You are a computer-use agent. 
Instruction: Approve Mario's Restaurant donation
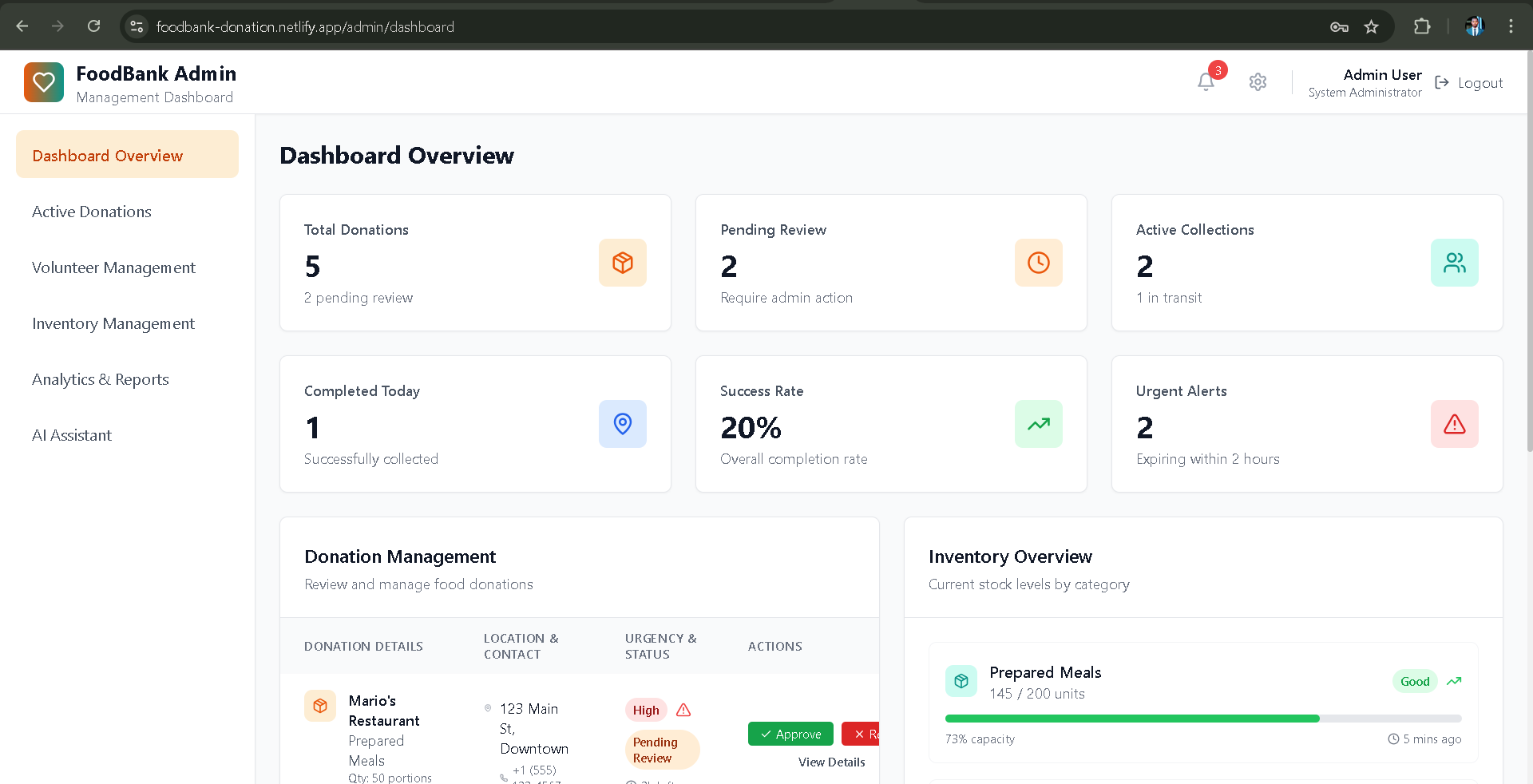[790, 734]
